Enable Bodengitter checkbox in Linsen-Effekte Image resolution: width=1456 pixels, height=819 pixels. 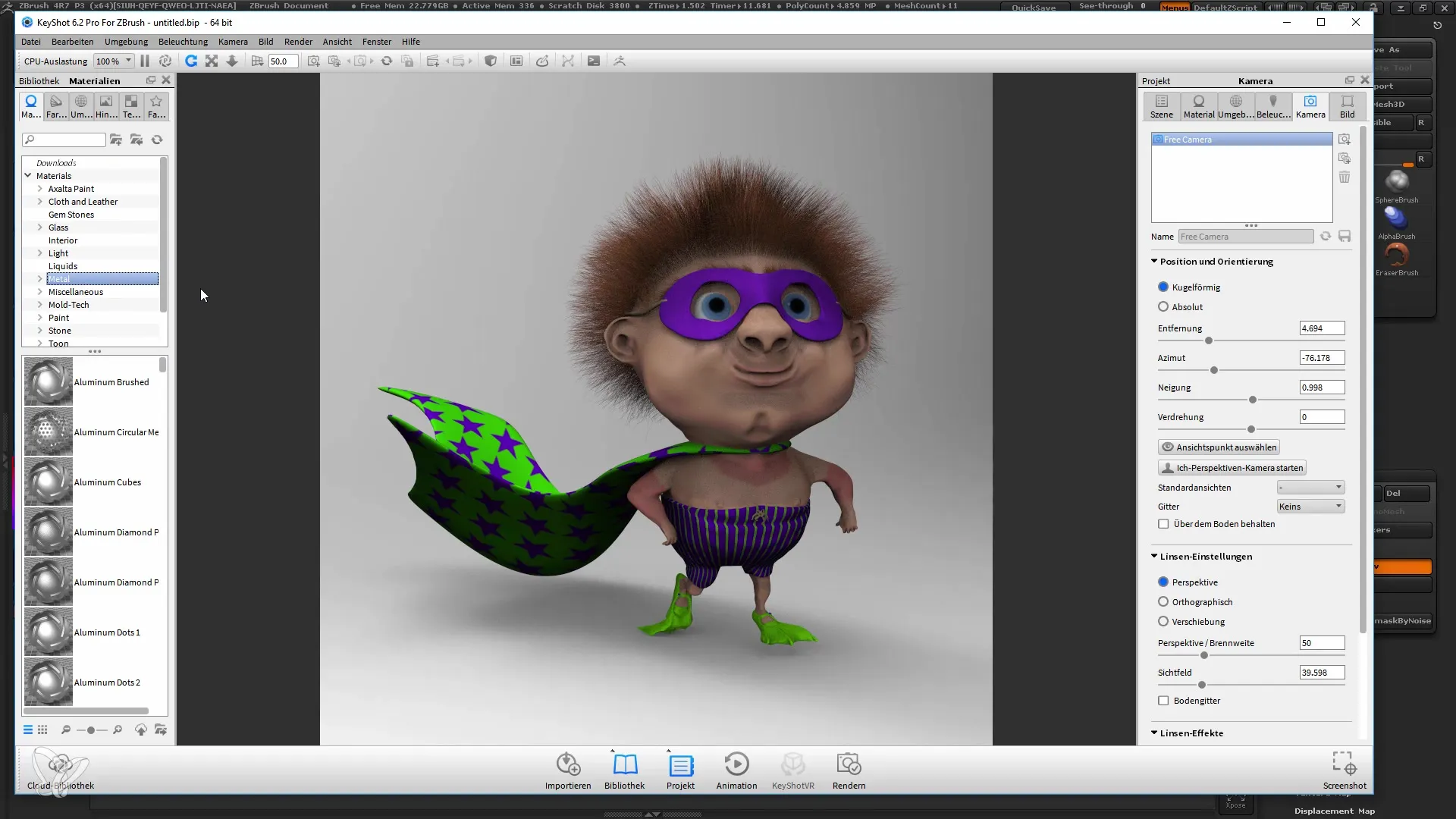(x=1163, y=700)
